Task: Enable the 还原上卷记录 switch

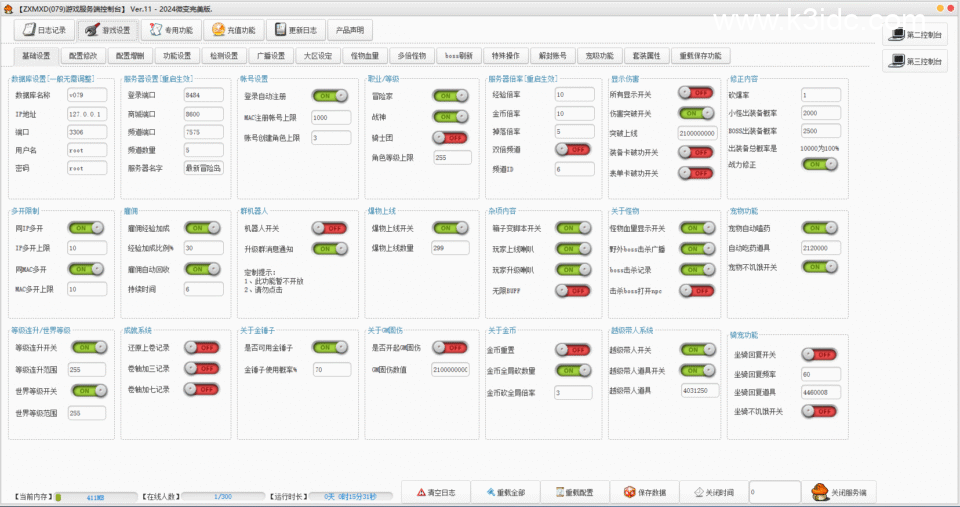Action: tap(201, 347)
